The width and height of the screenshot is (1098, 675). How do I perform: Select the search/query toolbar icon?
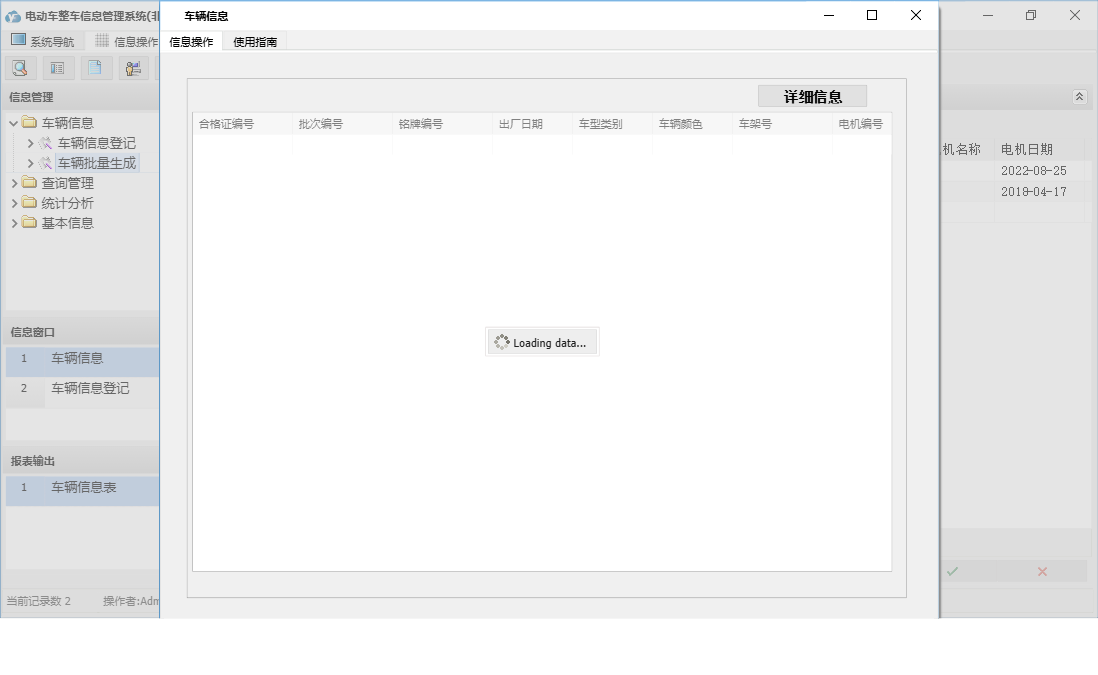(20, 67)
